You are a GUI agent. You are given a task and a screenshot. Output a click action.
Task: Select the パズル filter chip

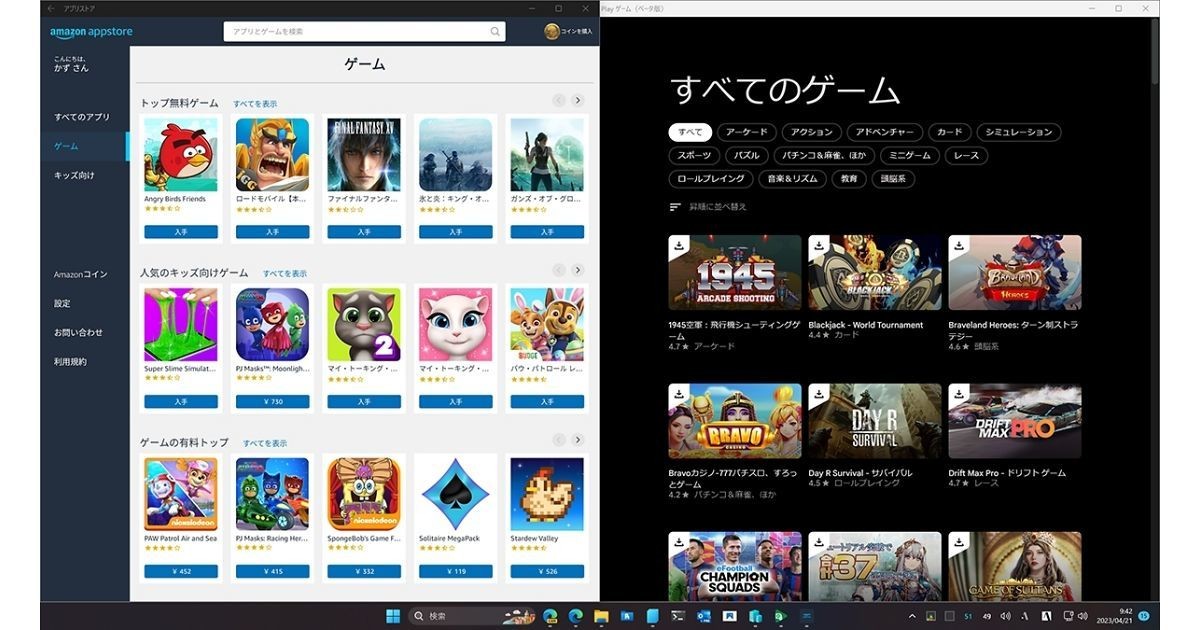pos(746,156)
